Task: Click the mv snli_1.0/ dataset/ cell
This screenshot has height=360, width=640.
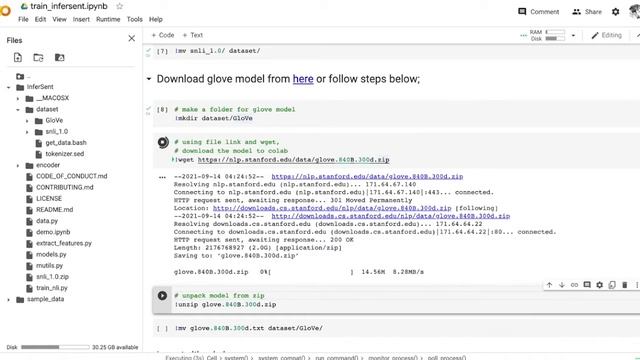Action: click(396, 51)
